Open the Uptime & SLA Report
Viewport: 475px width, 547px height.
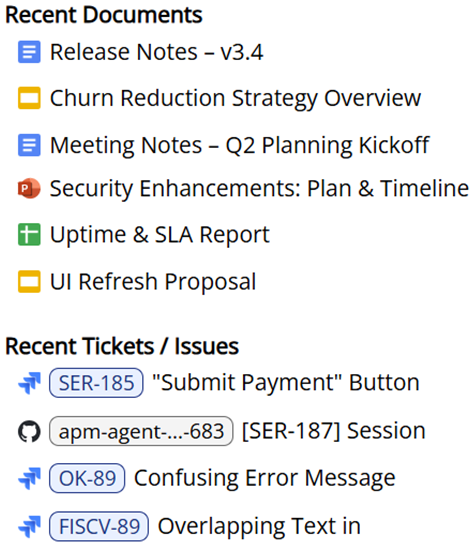tap(160, 234)
